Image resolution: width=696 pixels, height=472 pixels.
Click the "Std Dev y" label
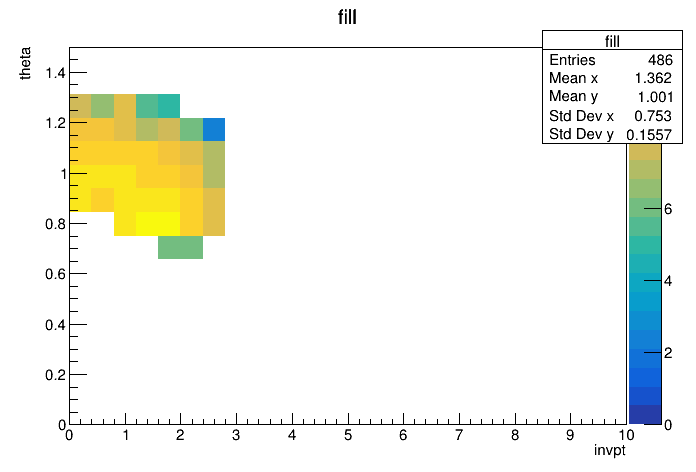pyautogui.click(x=581, y=134)
